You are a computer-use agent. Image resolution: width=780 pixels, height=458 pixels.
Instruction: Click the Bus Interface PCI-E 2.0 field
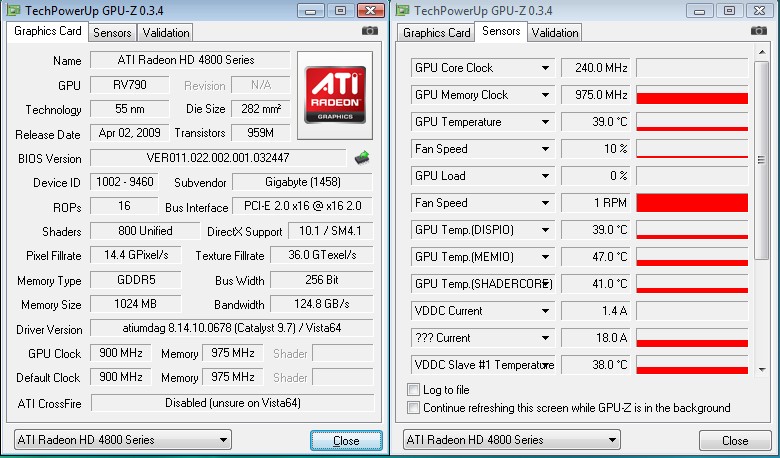[302, 206]
